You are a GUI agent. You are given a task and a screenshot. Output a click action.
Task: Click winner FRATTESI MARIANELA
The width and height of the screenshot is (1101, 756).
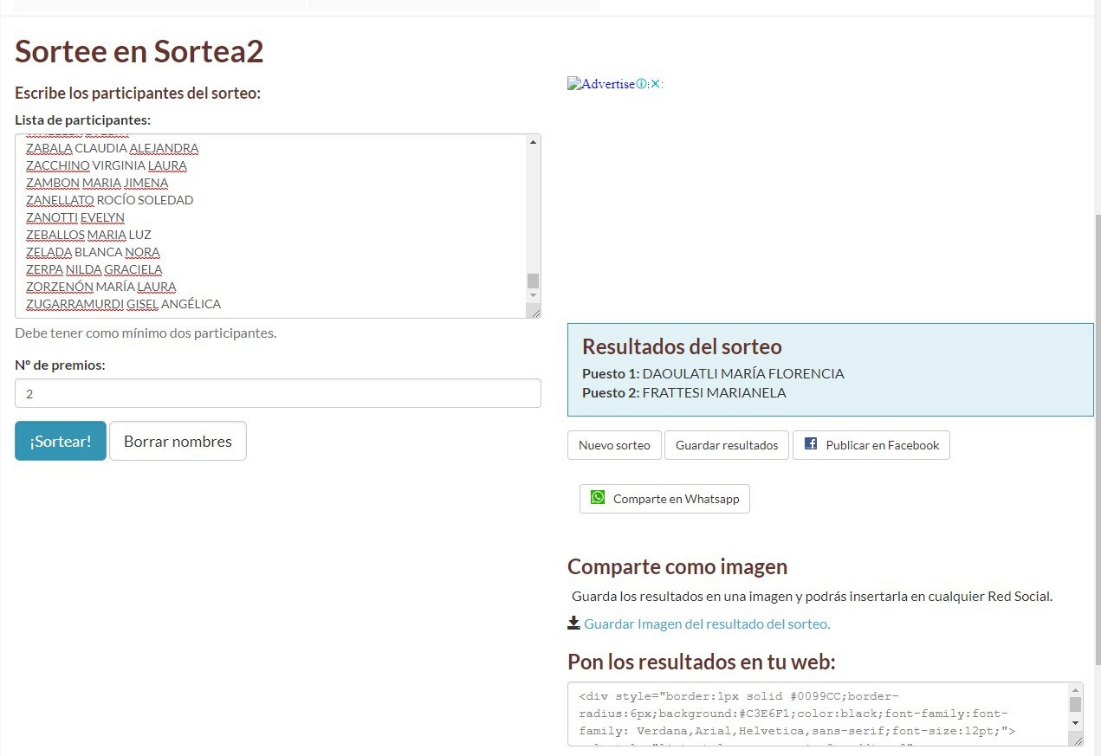[714, 392]
